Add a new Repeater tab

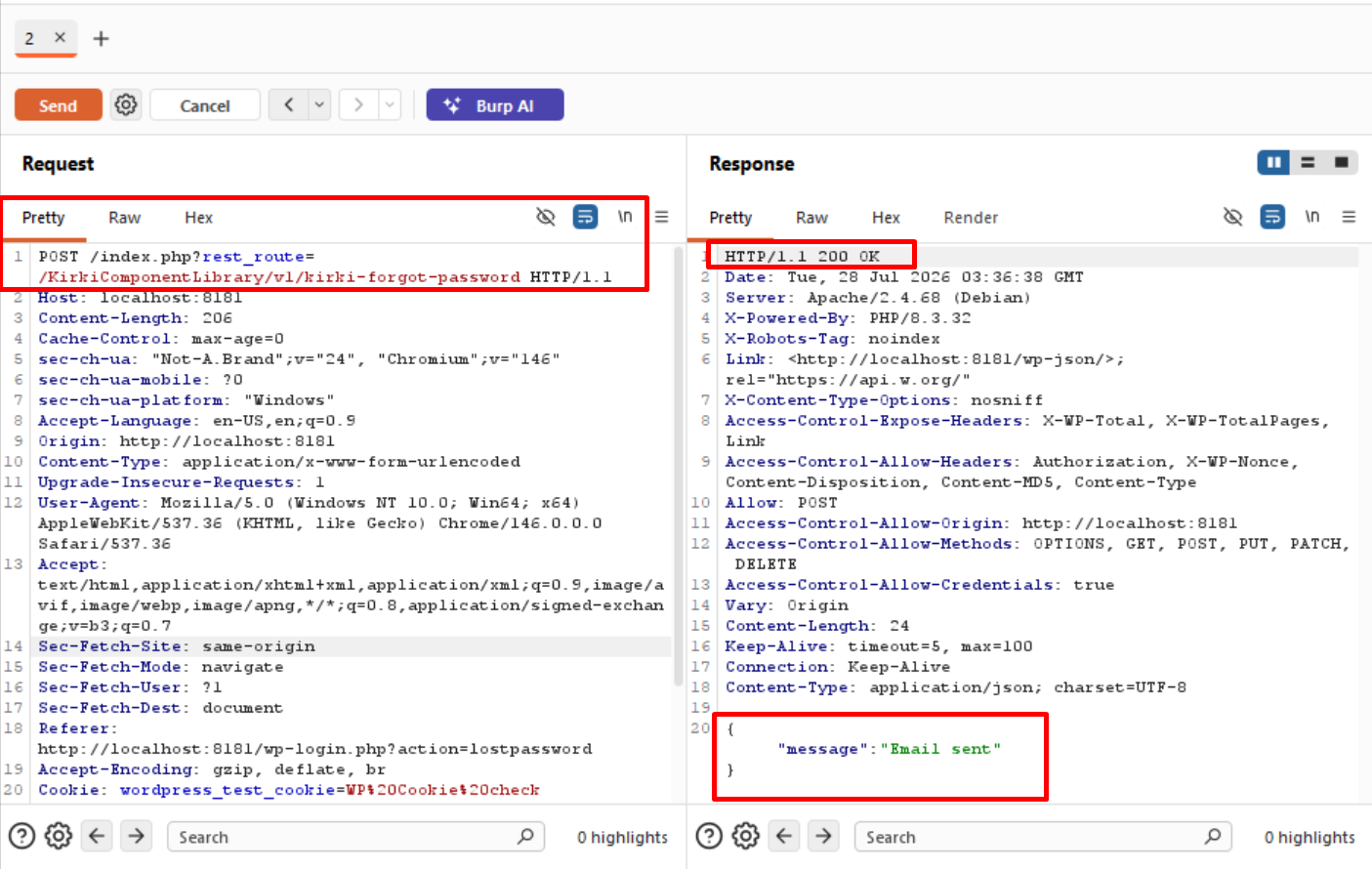[x=101, y=38]
